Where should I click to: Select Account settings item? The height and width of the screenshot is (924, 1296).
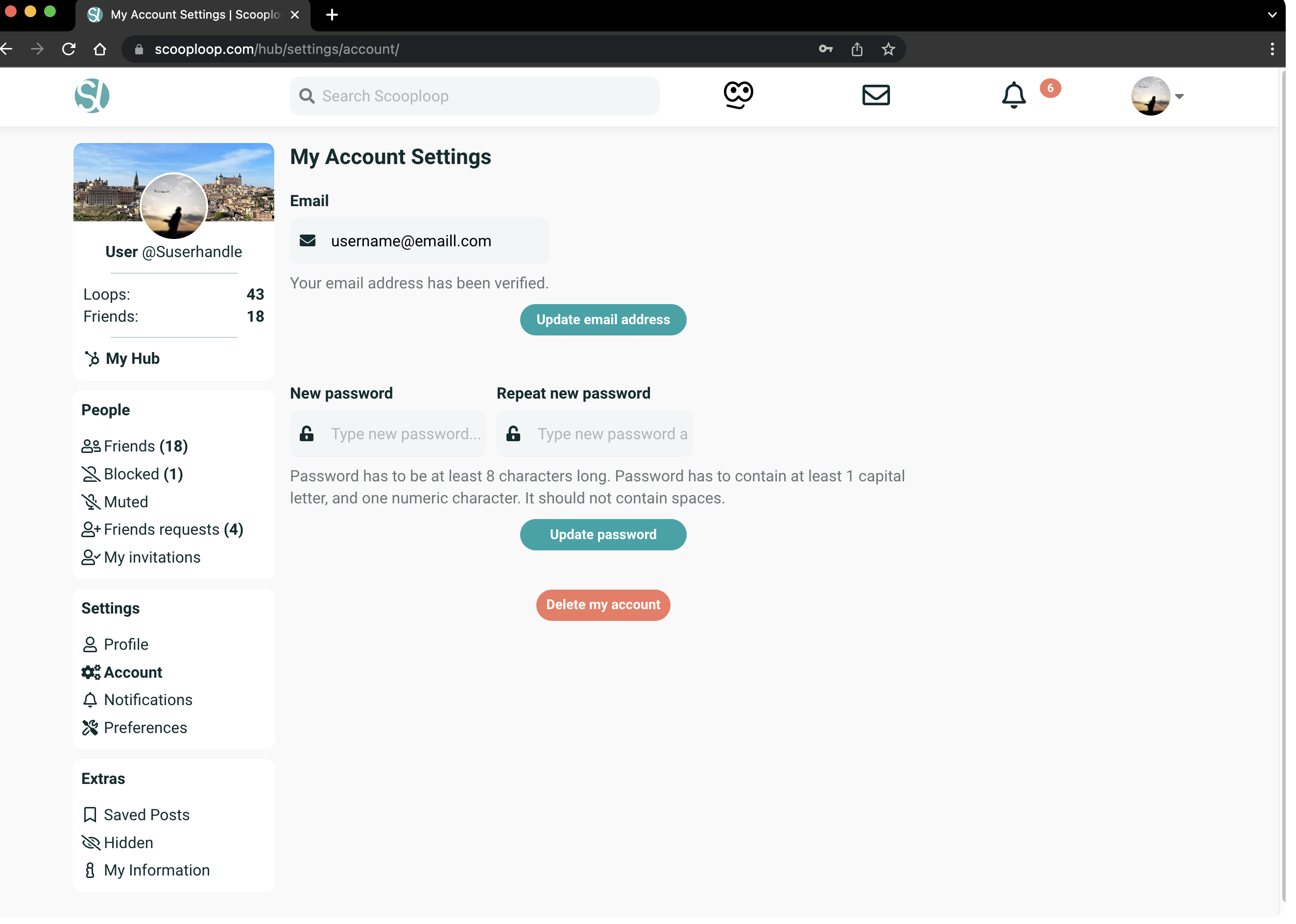click(122, 672)
